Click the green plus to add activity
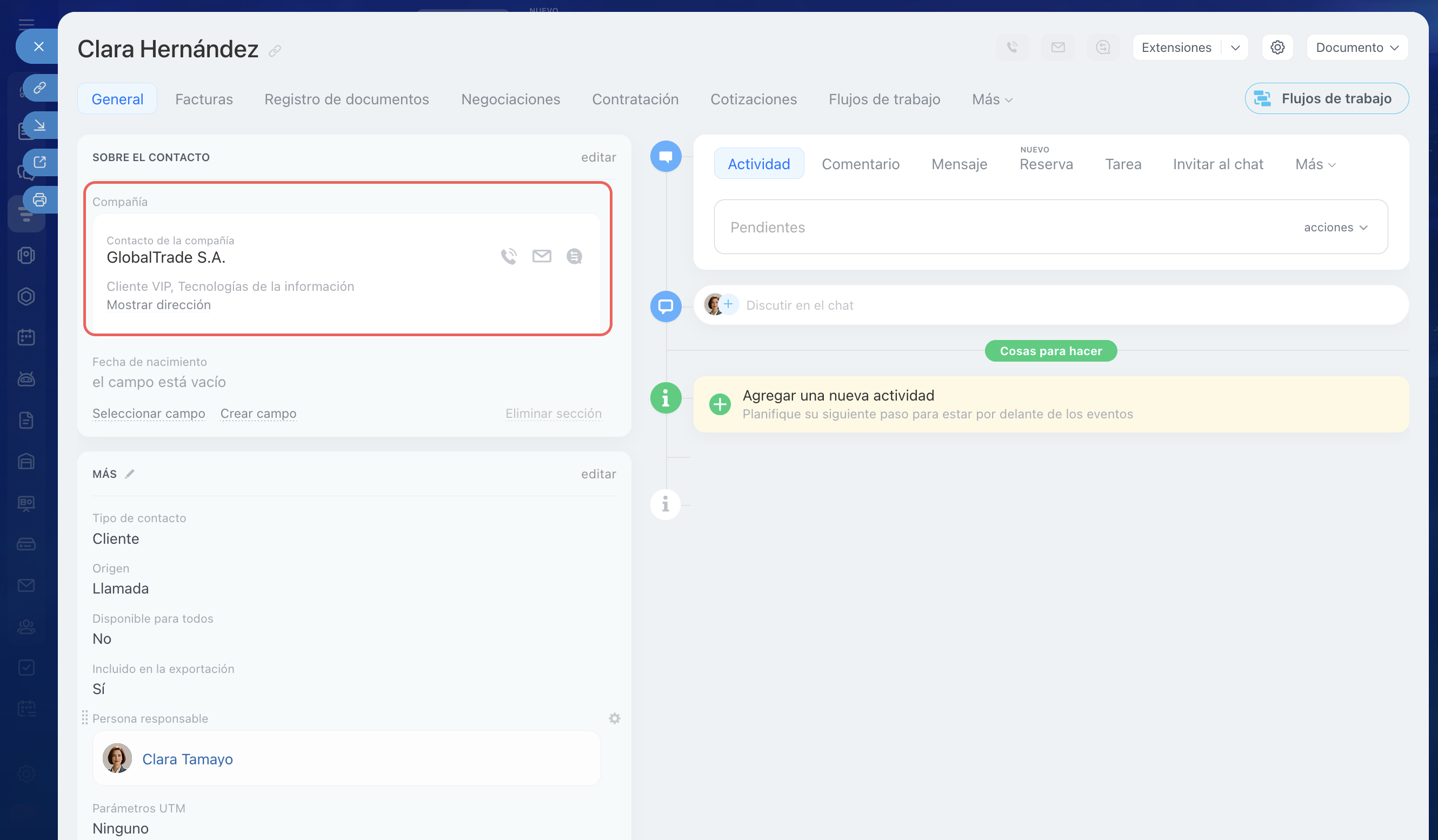Viewport: 1438px width, 840px height. 720,404
